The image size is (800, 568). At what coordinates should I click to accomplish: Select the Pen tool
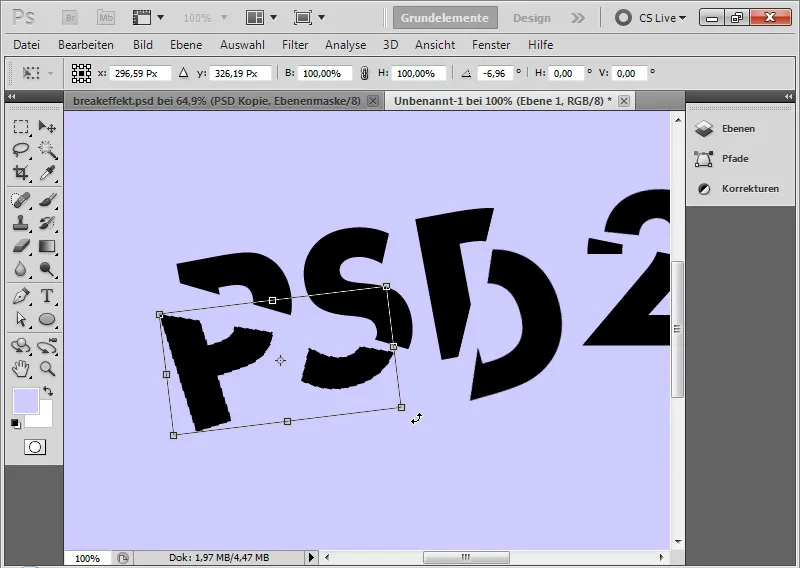pos(21,296)
